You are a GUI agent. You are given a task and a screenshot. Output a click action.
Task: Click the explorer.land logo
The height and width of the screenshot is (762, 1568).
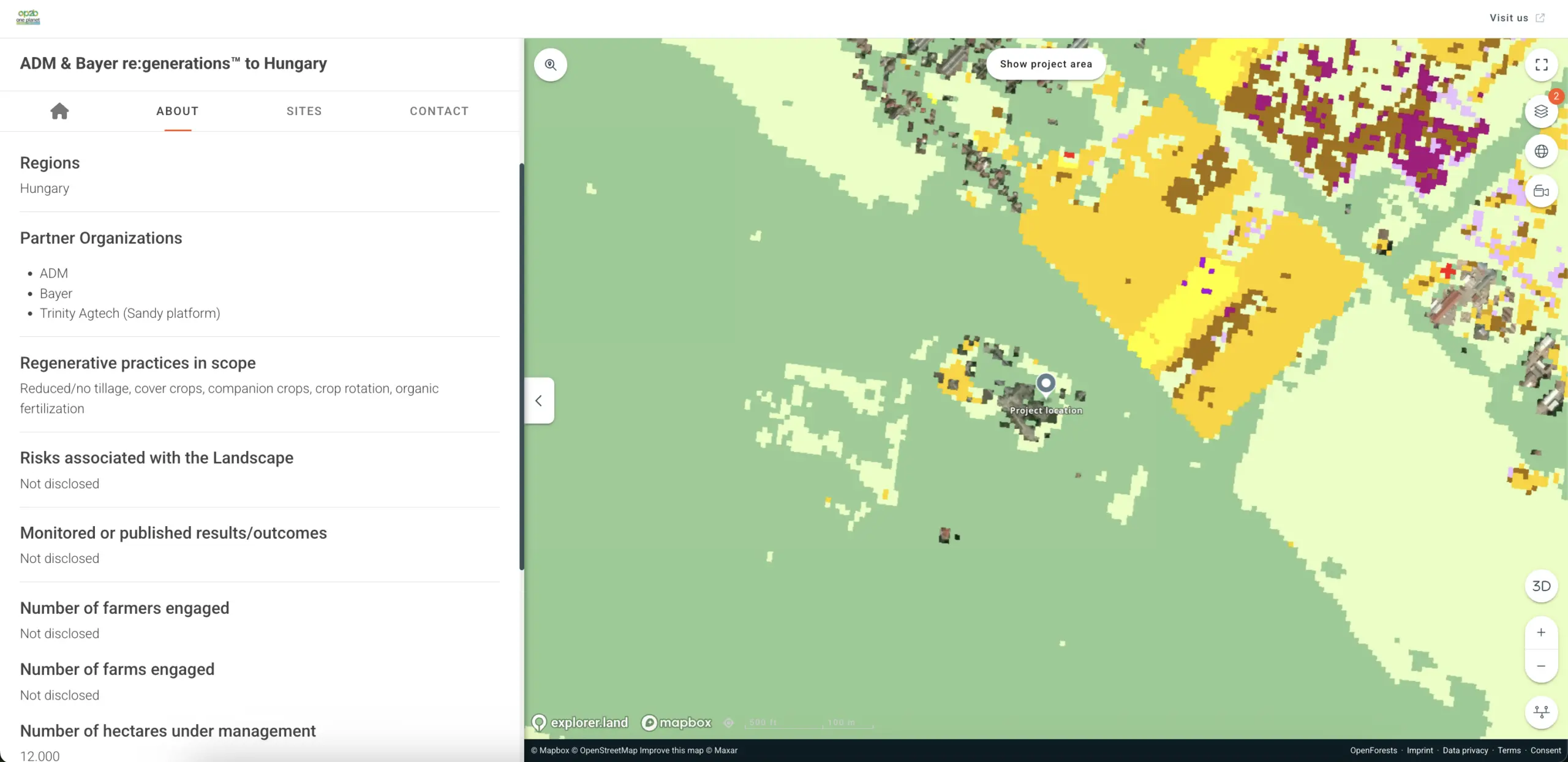pyautogui.click(x=580, y=723)
